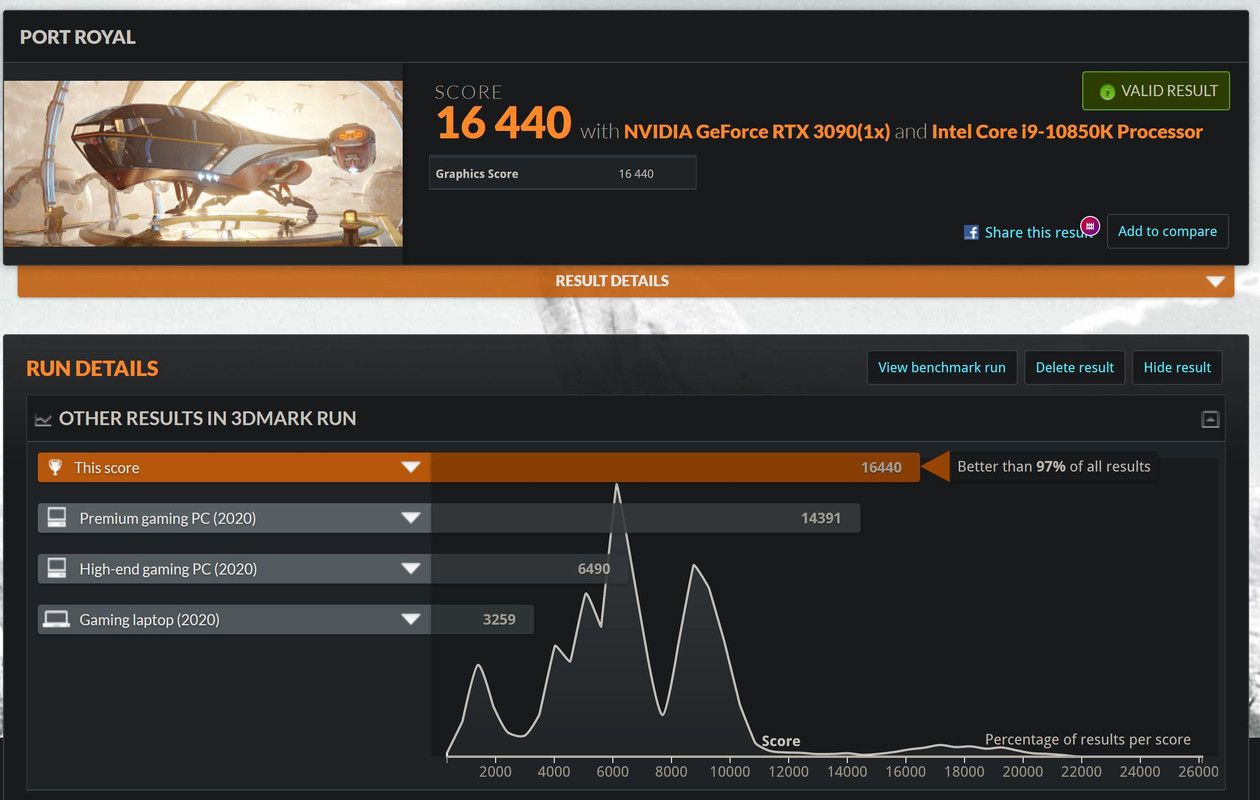This screenshot has height=800, width=1260.
Task: Click the High-end gaming PC 6490 value
Action: pos(594,569)
